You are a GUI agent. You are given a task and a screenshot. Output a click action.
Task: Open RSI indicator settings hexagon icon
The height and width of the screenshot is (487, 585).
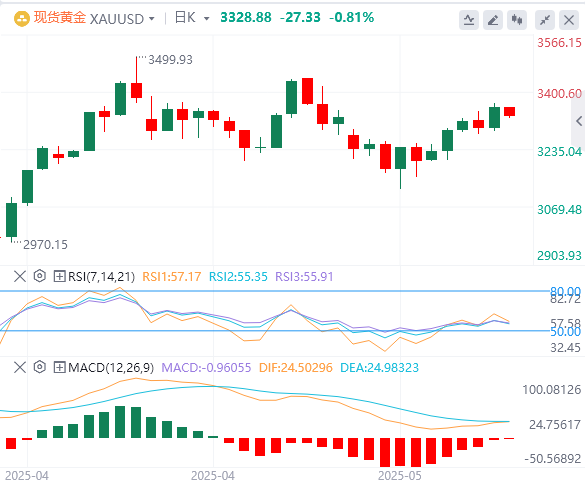[x=40, y=276]
